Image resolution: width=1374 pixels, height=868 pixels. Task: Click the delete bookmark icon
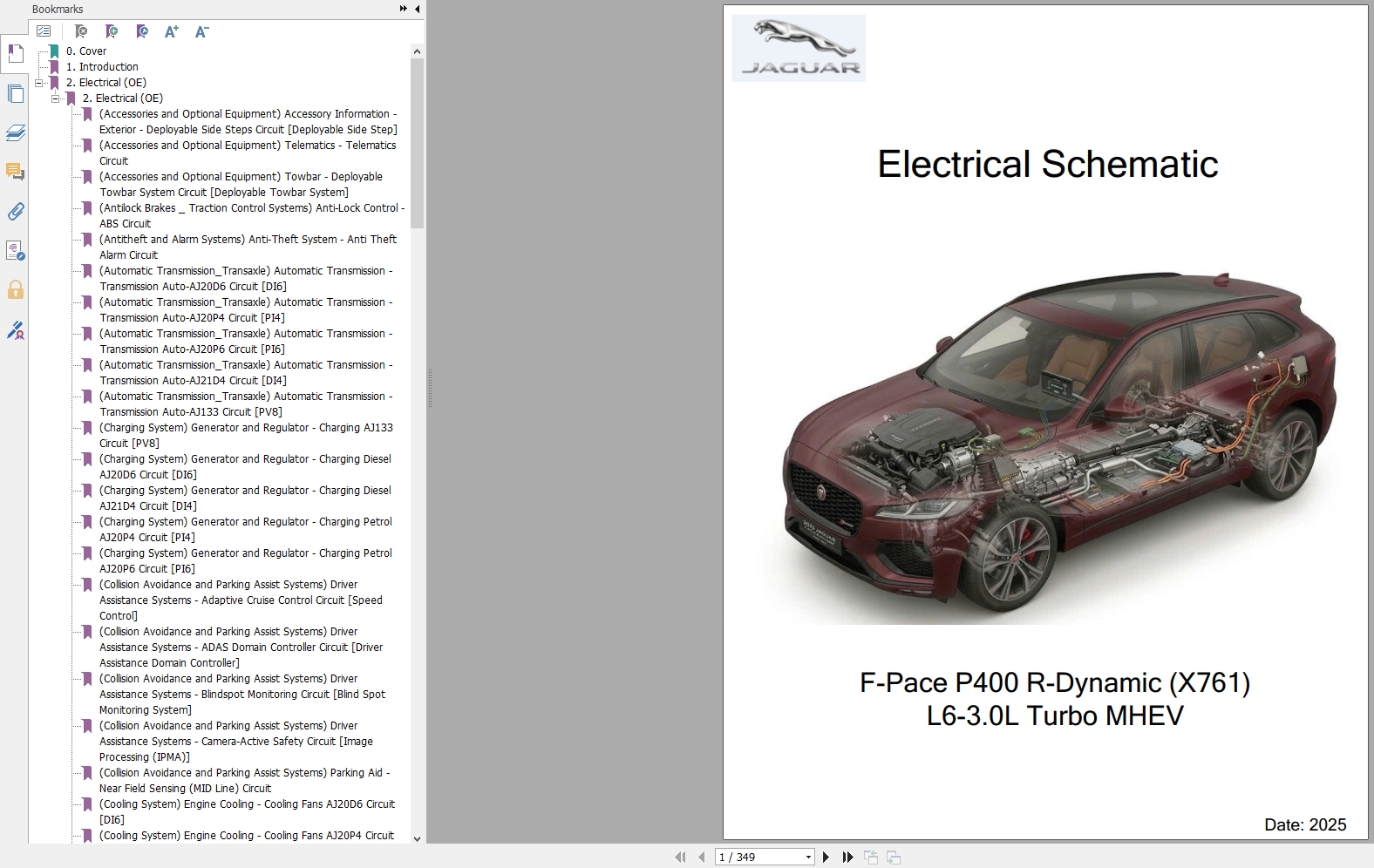tap(81, 31)
